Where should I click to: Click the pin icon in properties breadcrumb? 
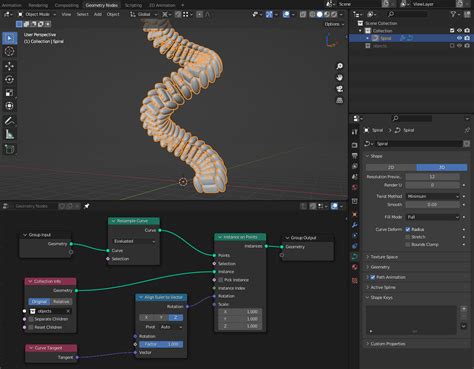(x=467, y=130)
